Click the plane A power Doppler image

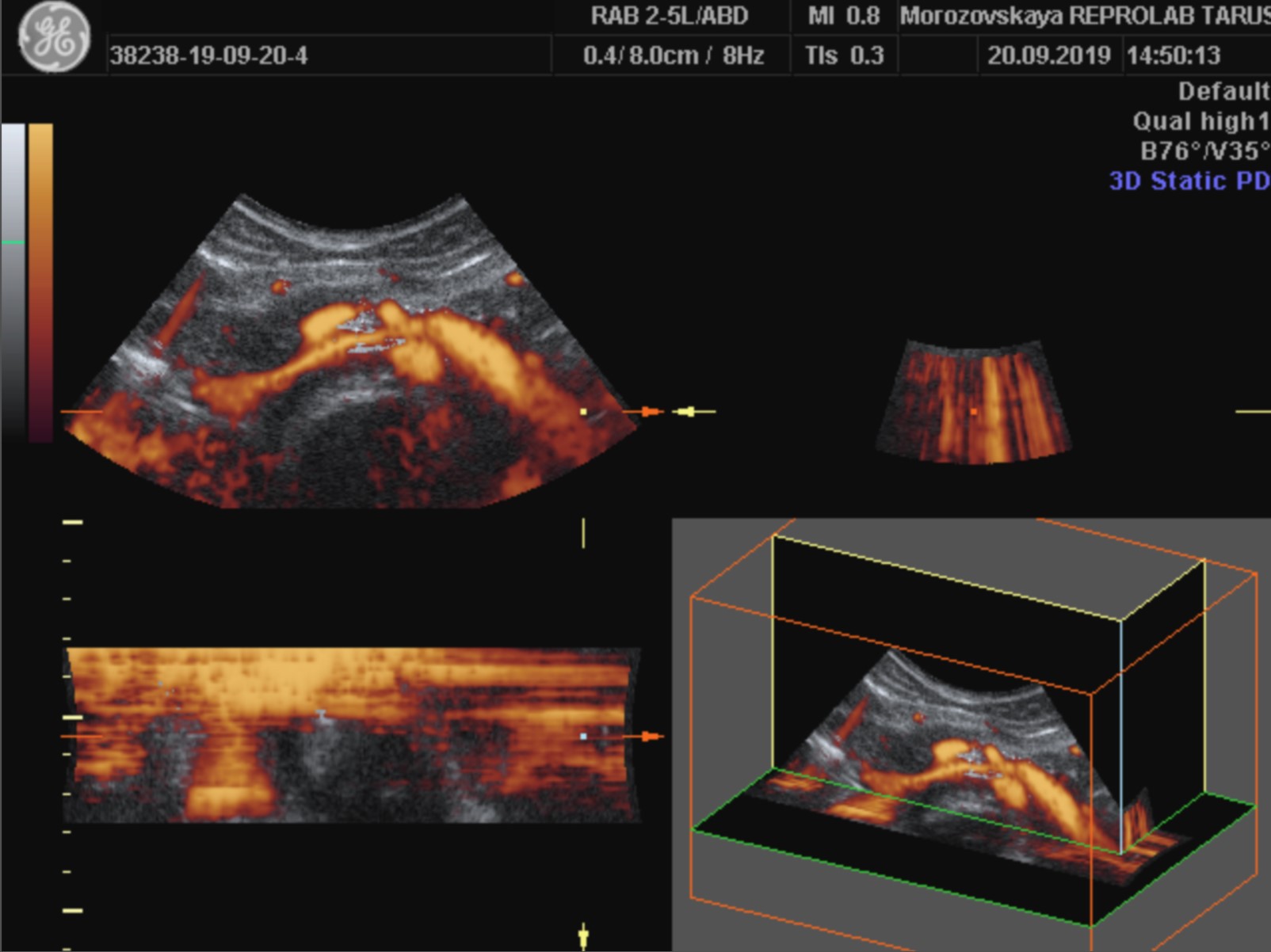349,350
